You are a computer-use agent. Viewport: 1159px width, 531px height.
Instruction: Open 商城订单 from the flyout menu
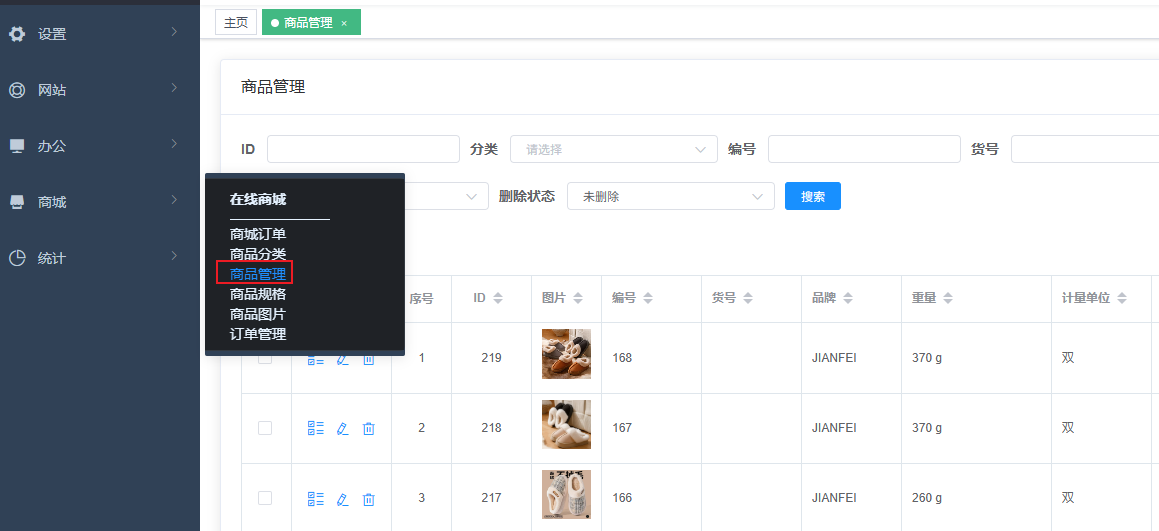pyautogui.click(x=258, y=234)
